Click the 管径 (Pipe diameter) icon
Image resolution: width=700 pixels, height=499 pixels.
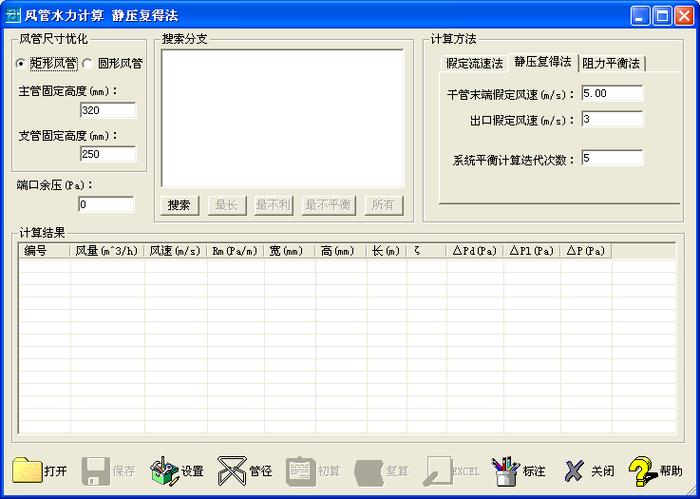pyautogui.click(x=232, y=470)
